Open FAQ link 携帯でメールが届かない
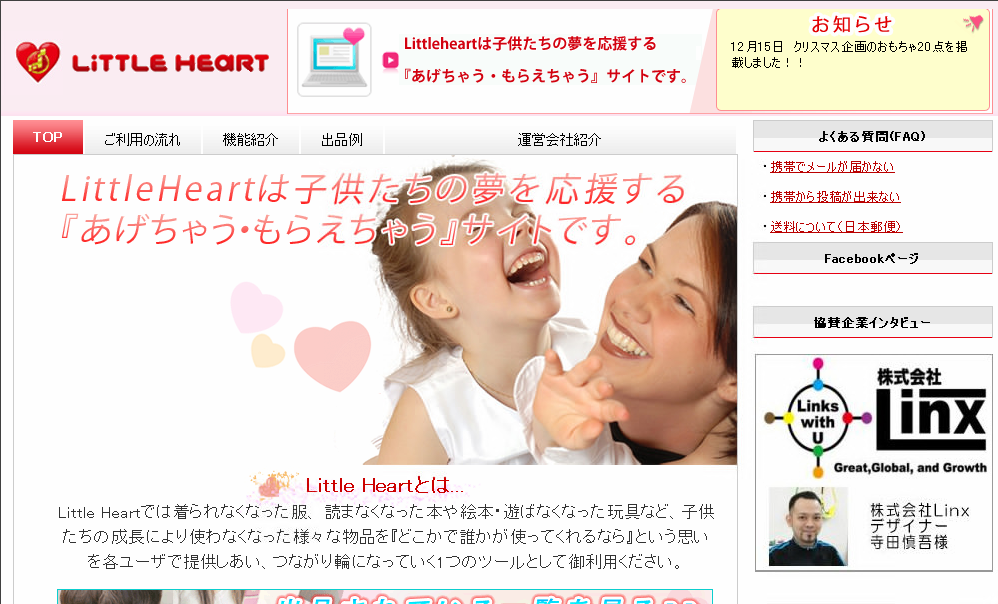This screenshot has width=998, height=604. (x=832, y=167)
